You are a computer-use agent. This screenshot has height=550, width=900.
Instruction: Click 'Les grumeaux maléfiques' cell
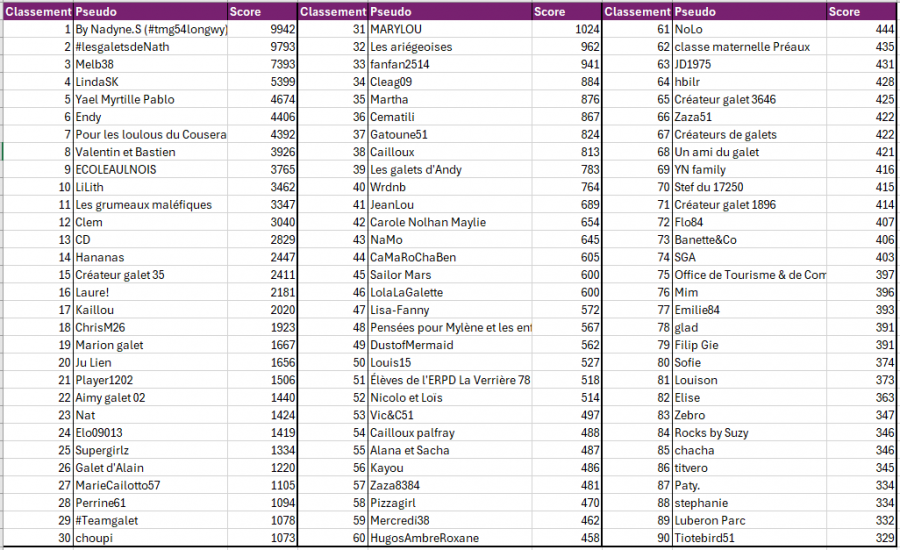150,205
